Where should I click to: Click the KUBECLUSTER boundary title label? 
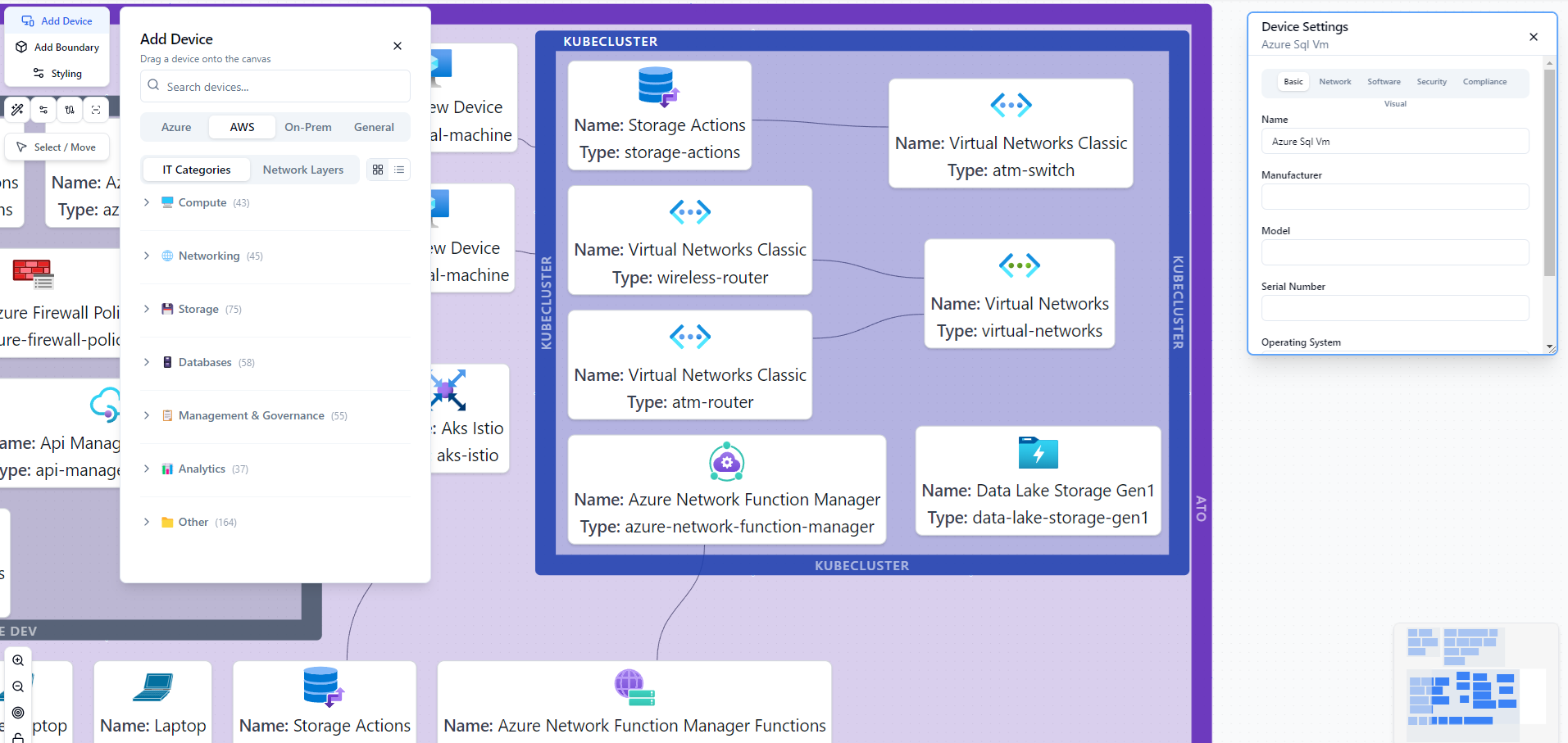click(611, 41)
